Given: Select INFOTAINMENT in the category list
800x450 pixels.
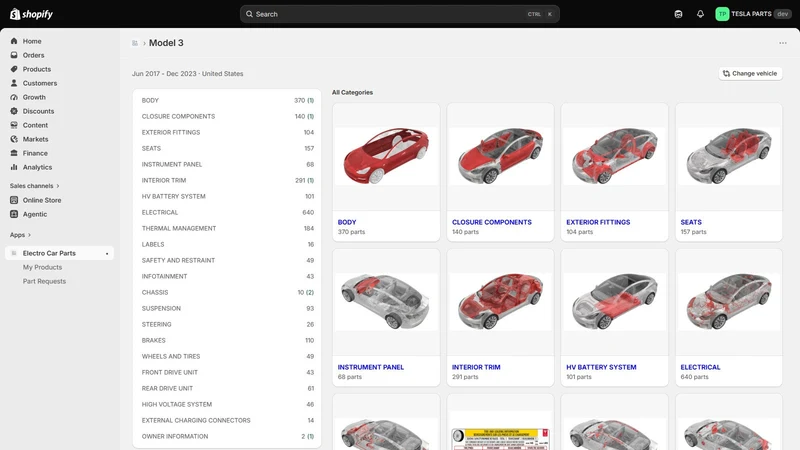Looking at the screenshot, I should pos(228,276).
